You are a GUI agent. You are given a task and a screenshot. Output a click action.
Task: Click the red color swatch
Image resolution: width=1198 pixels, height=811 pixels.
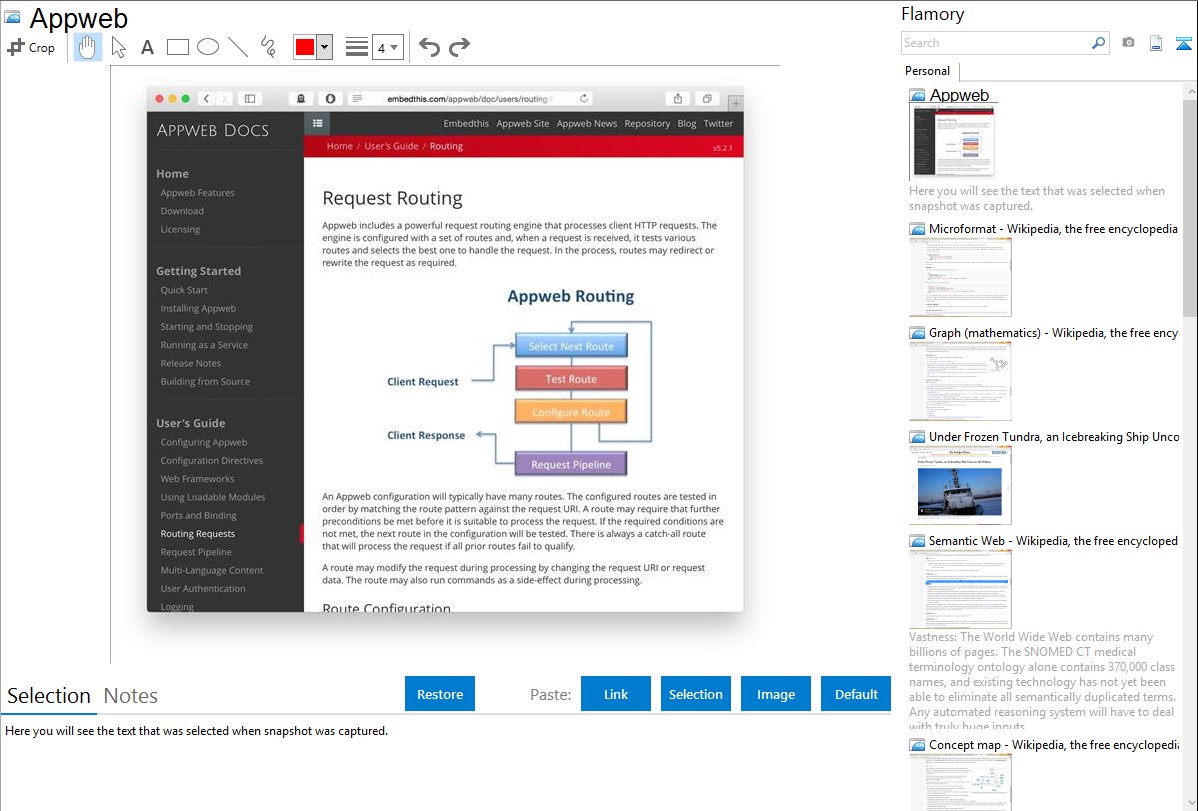coord(305,47)
